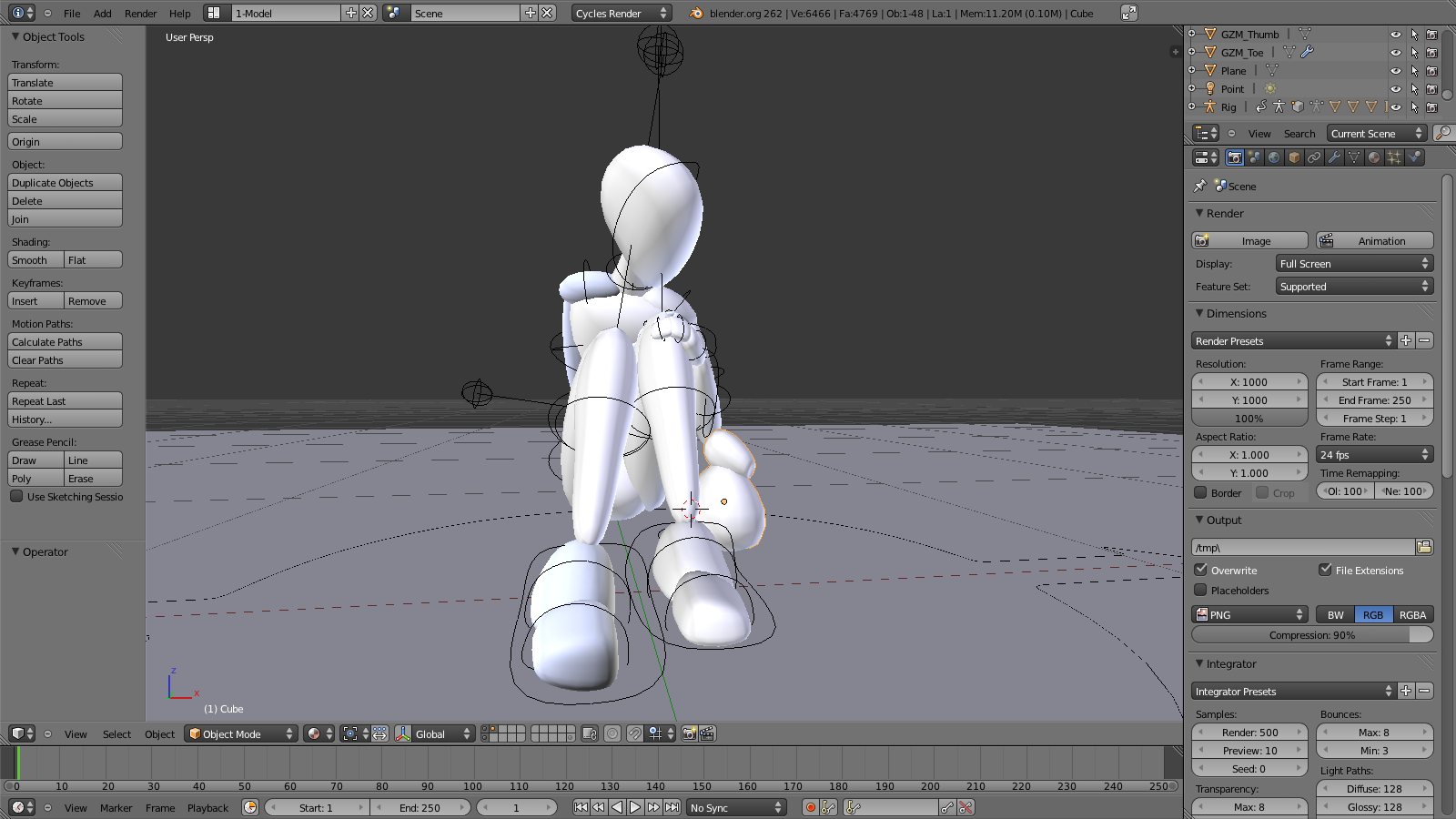Enable the red auto-keyframe record button
This screenshot has width=1456, height=819.
810,807
